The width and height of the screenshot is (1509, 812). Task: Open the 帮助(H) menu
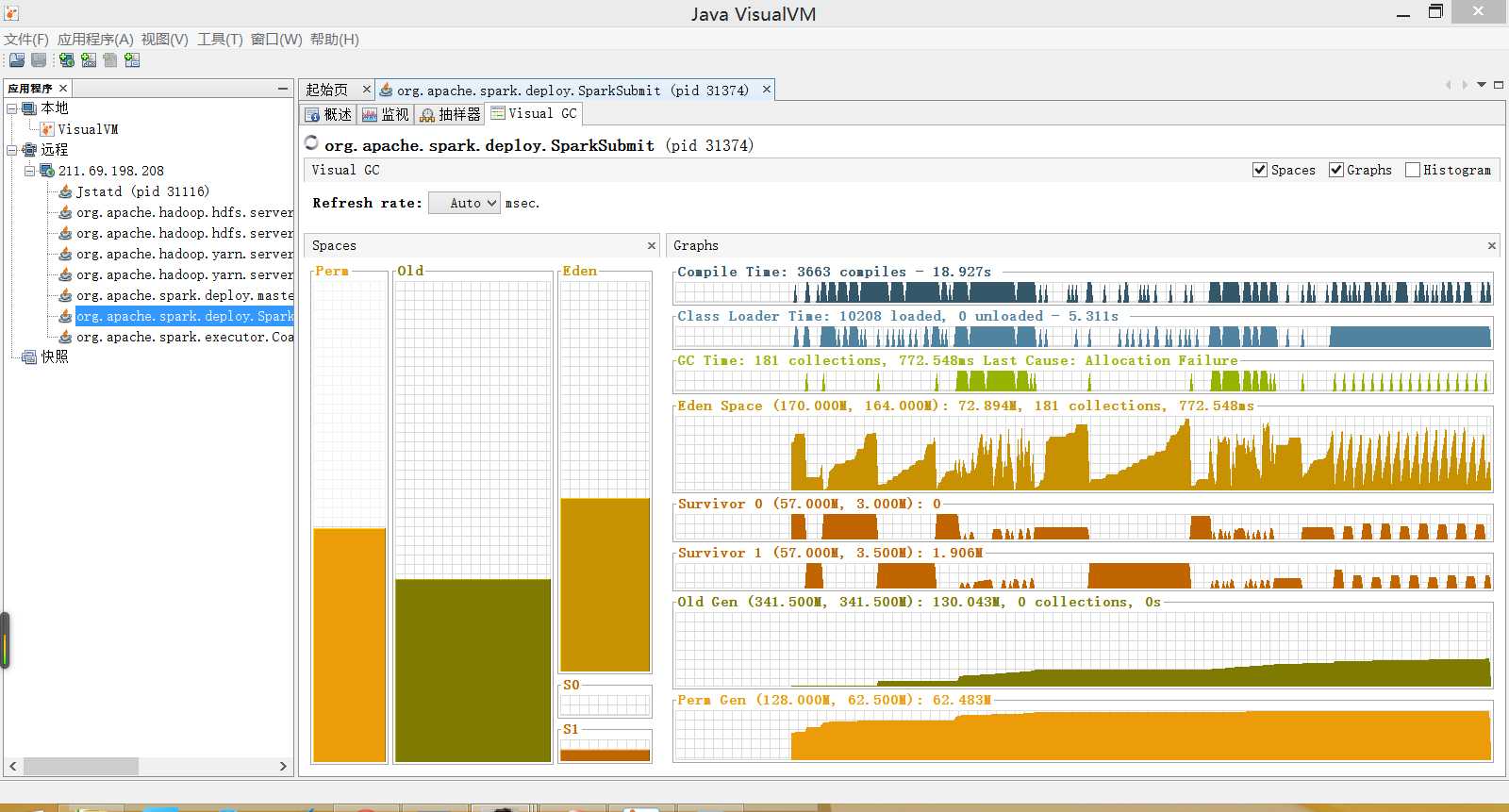click(335, 40)
